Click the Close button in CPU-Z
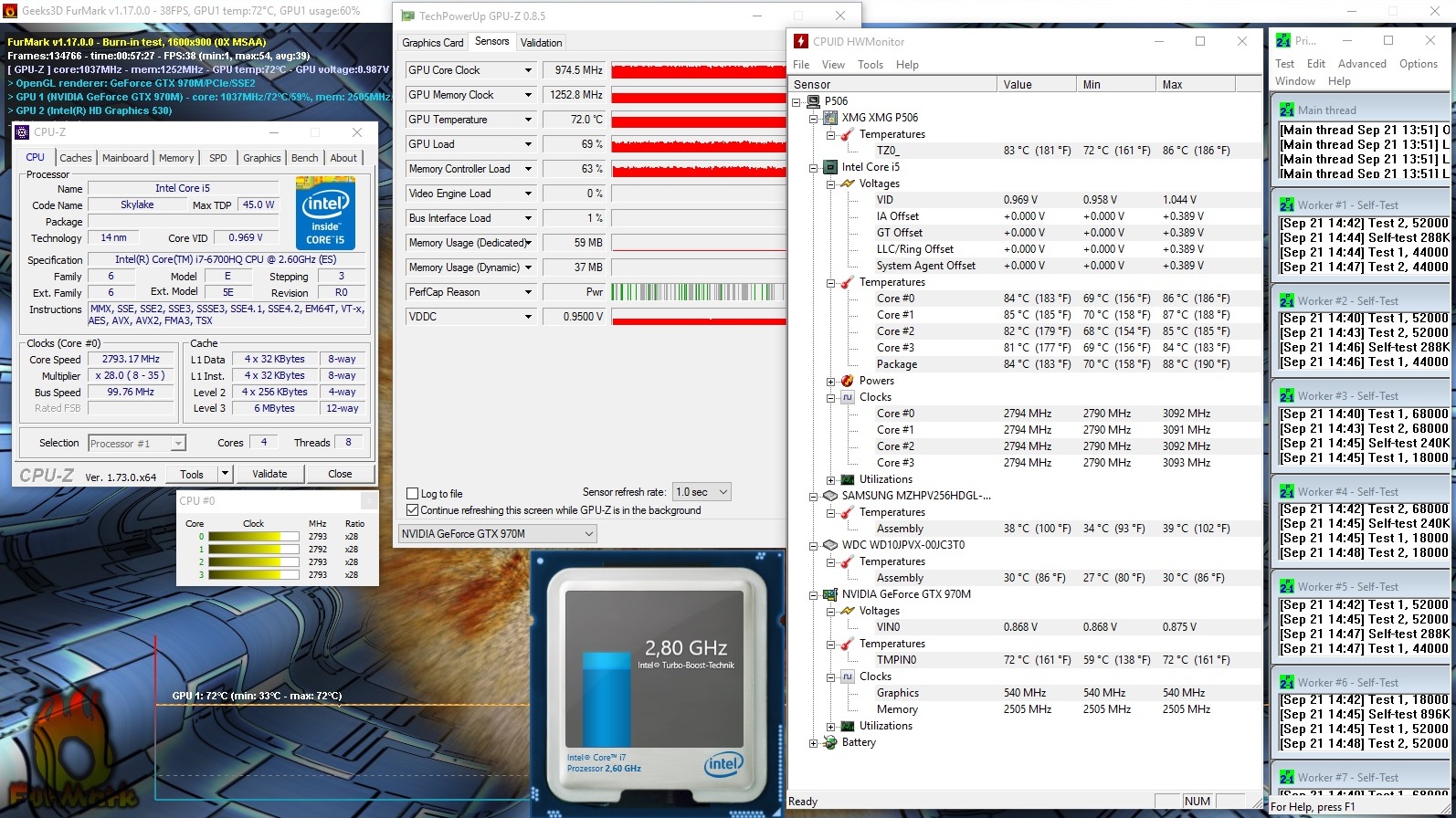This screenshot has width=1456, height=818. 340,474
